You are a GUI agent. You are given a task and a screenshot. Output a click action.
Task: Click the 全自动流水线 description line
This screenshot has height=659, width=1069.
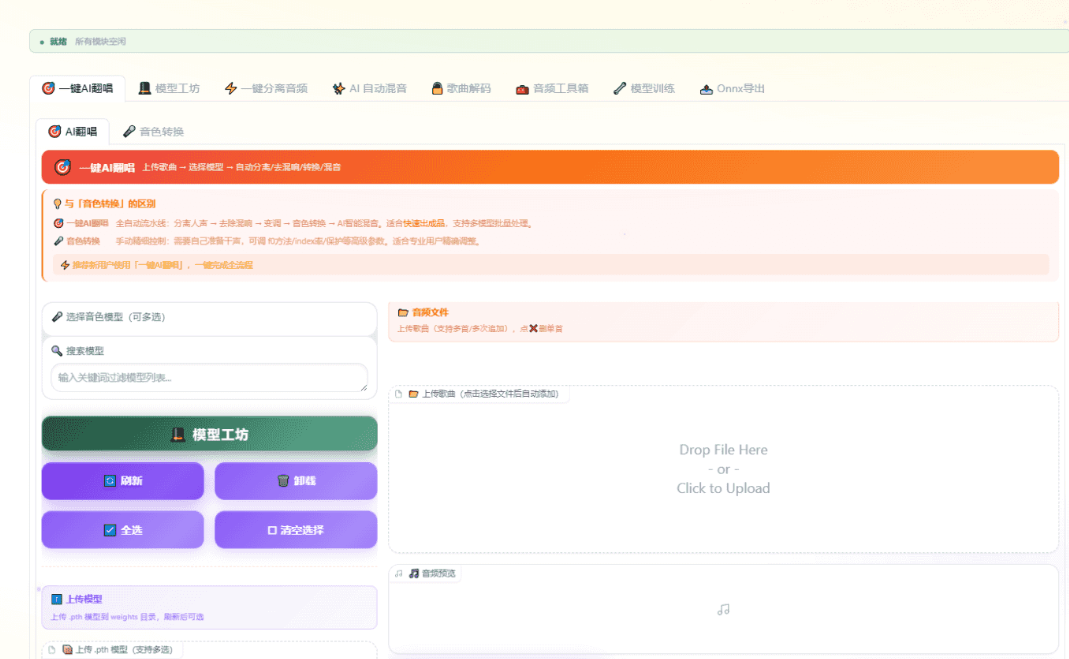click(x=324, y=224)
